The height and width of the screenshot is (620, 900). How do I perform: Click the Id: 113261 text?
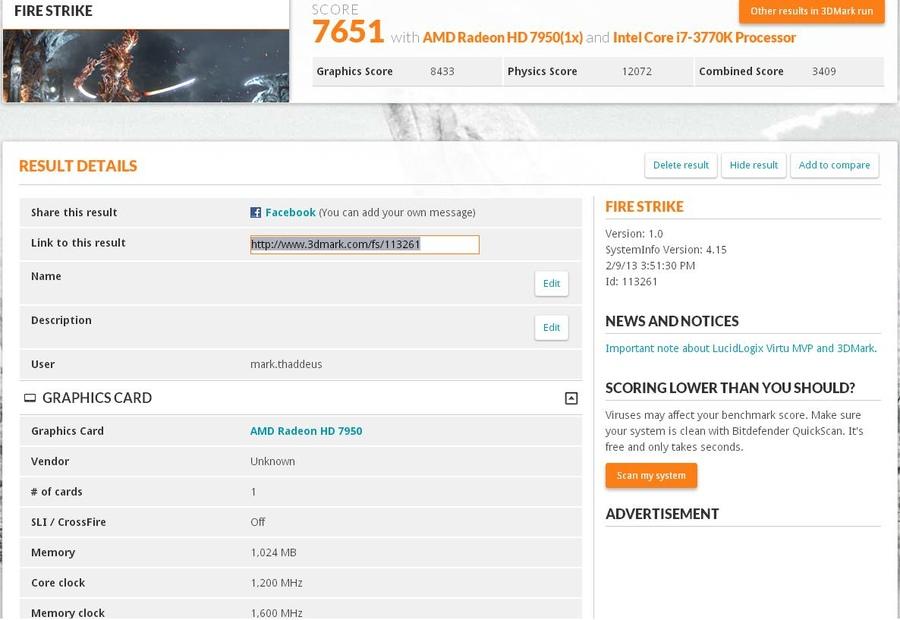[631, 282]
